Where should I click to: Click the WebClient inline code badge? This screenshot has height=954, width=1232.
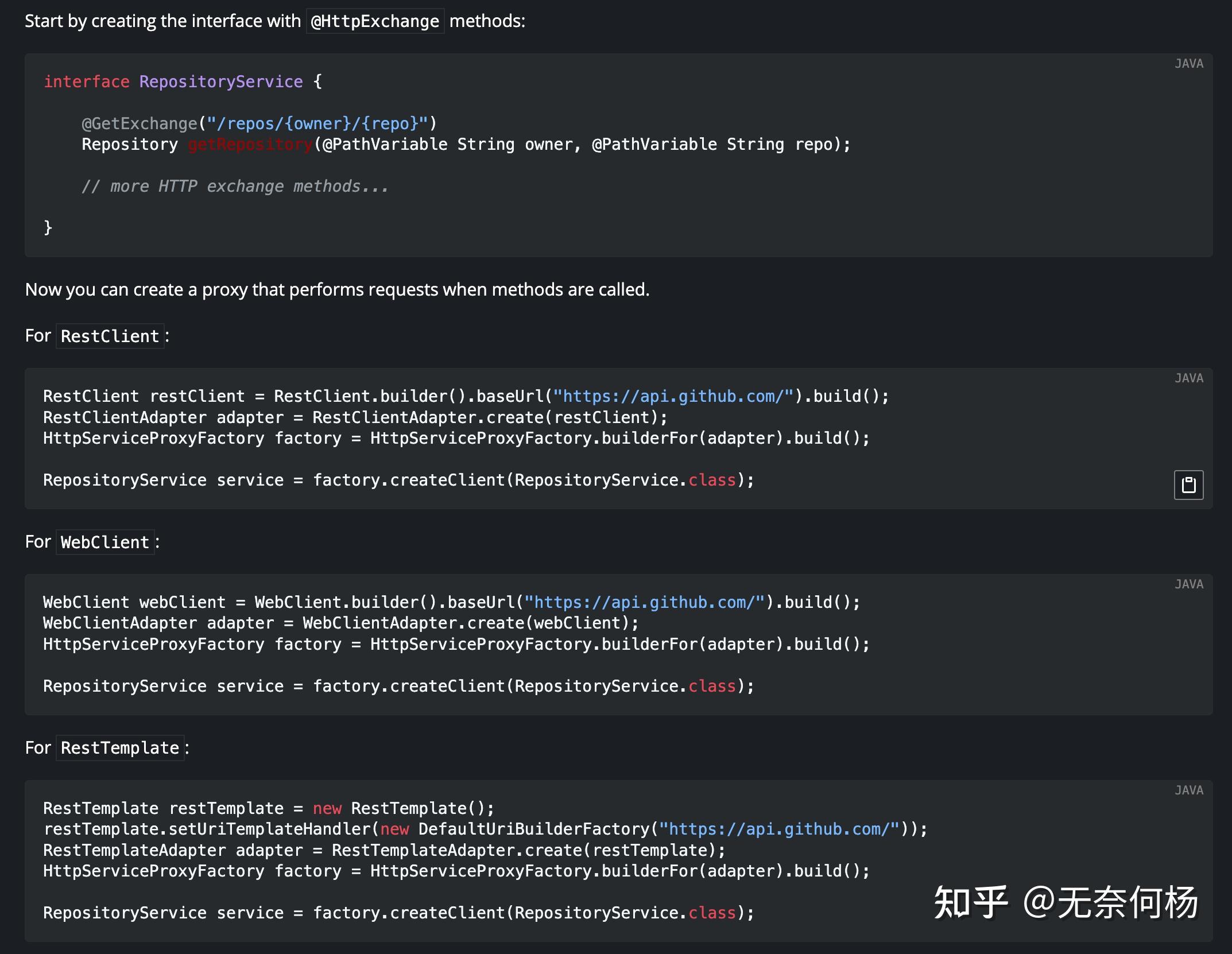click(x=104, y=542)
